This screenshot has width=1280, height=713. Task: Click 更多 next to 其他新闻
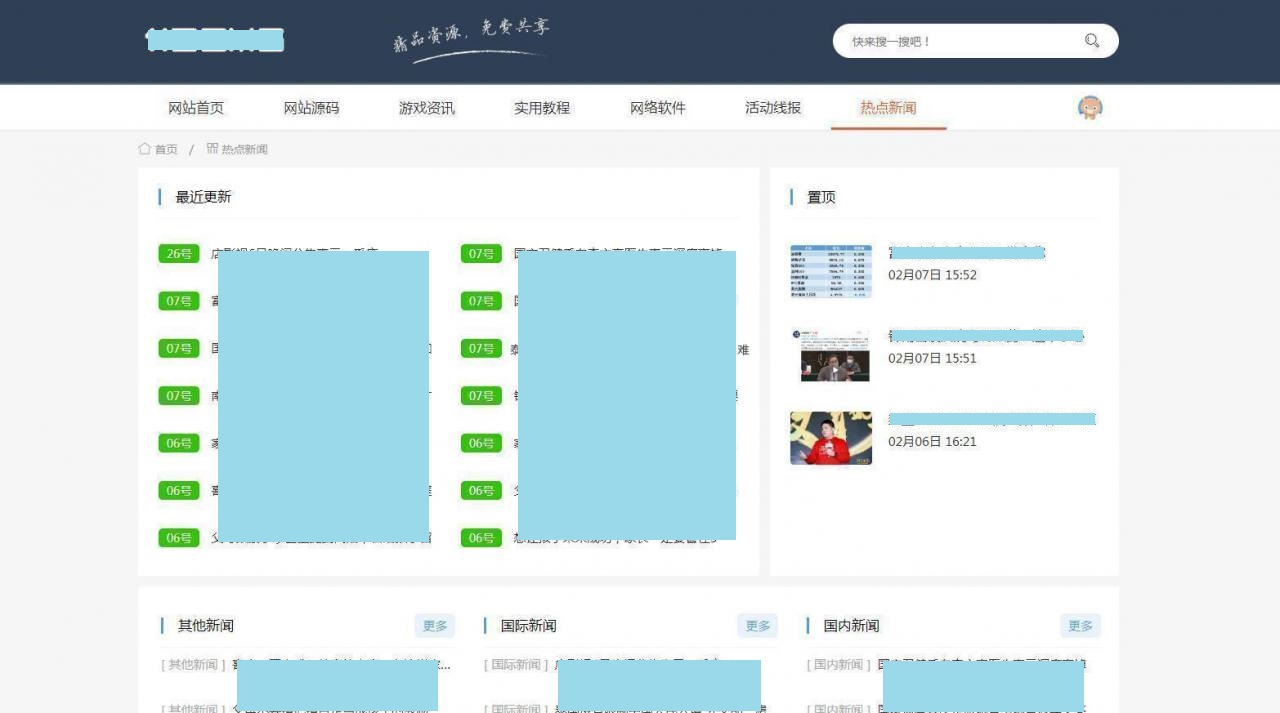click(x=435, y=625)
